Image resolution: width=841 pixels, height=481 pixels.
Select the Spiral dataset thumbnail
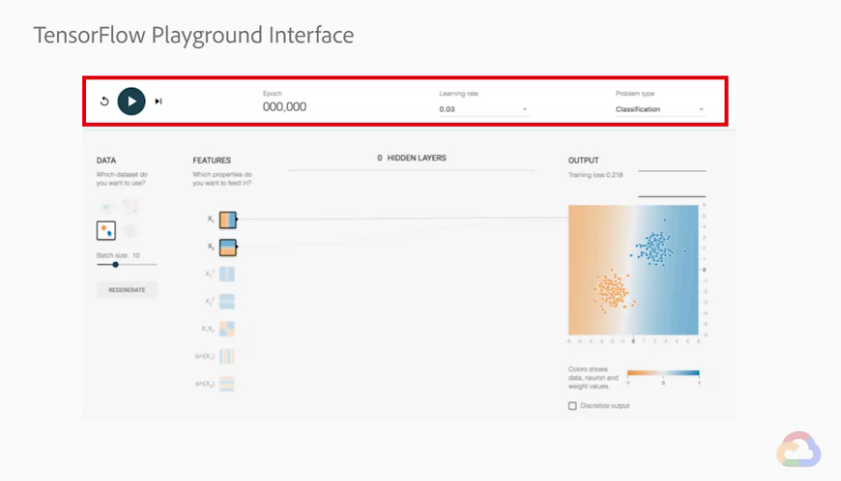pos(130,231)
